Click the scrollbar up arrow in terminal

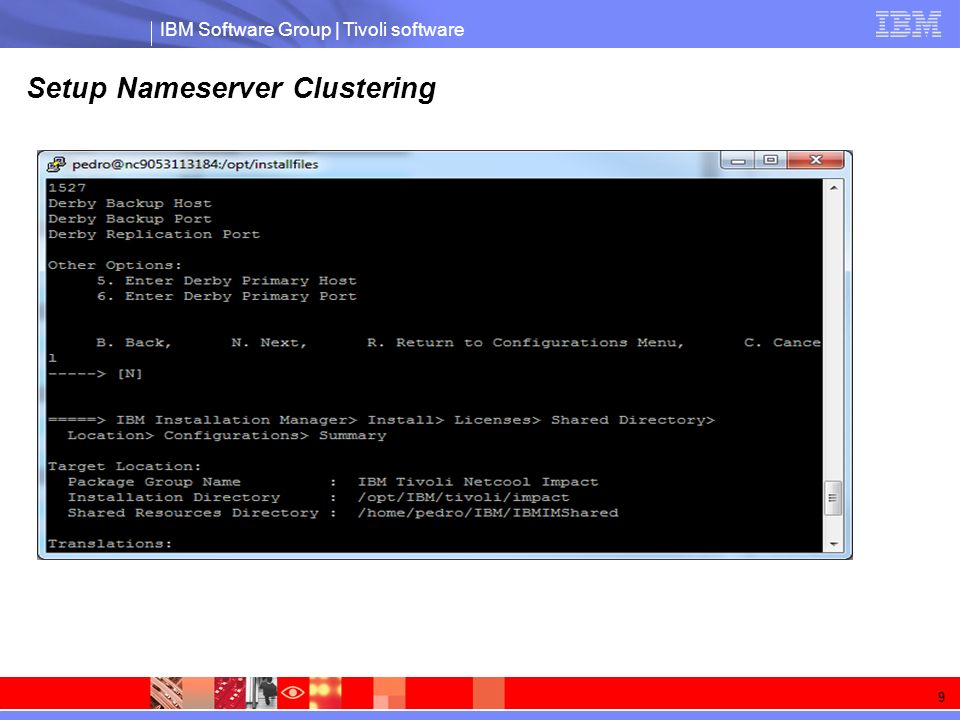tap(833, 188)
